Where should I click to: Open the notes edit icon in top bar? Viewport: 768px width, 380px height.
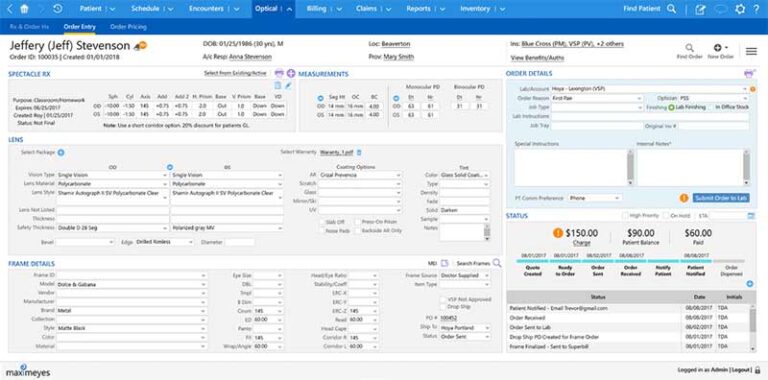[700, 9]
